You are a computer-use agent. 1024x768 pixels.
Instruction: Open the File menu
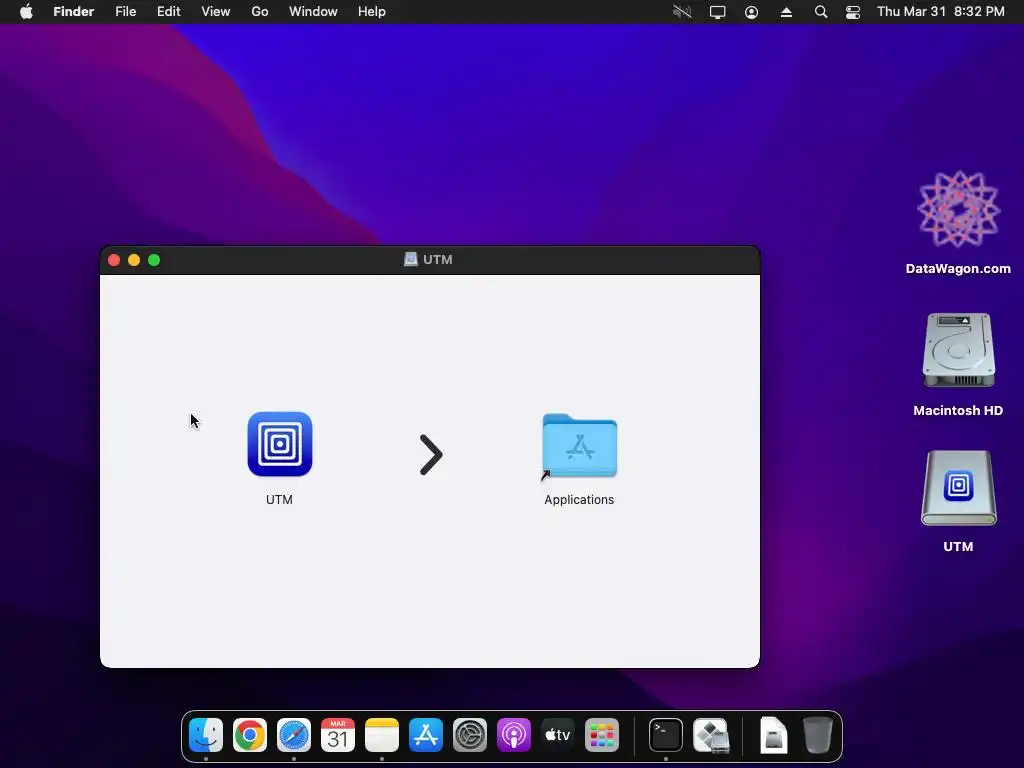coord(125,12)
